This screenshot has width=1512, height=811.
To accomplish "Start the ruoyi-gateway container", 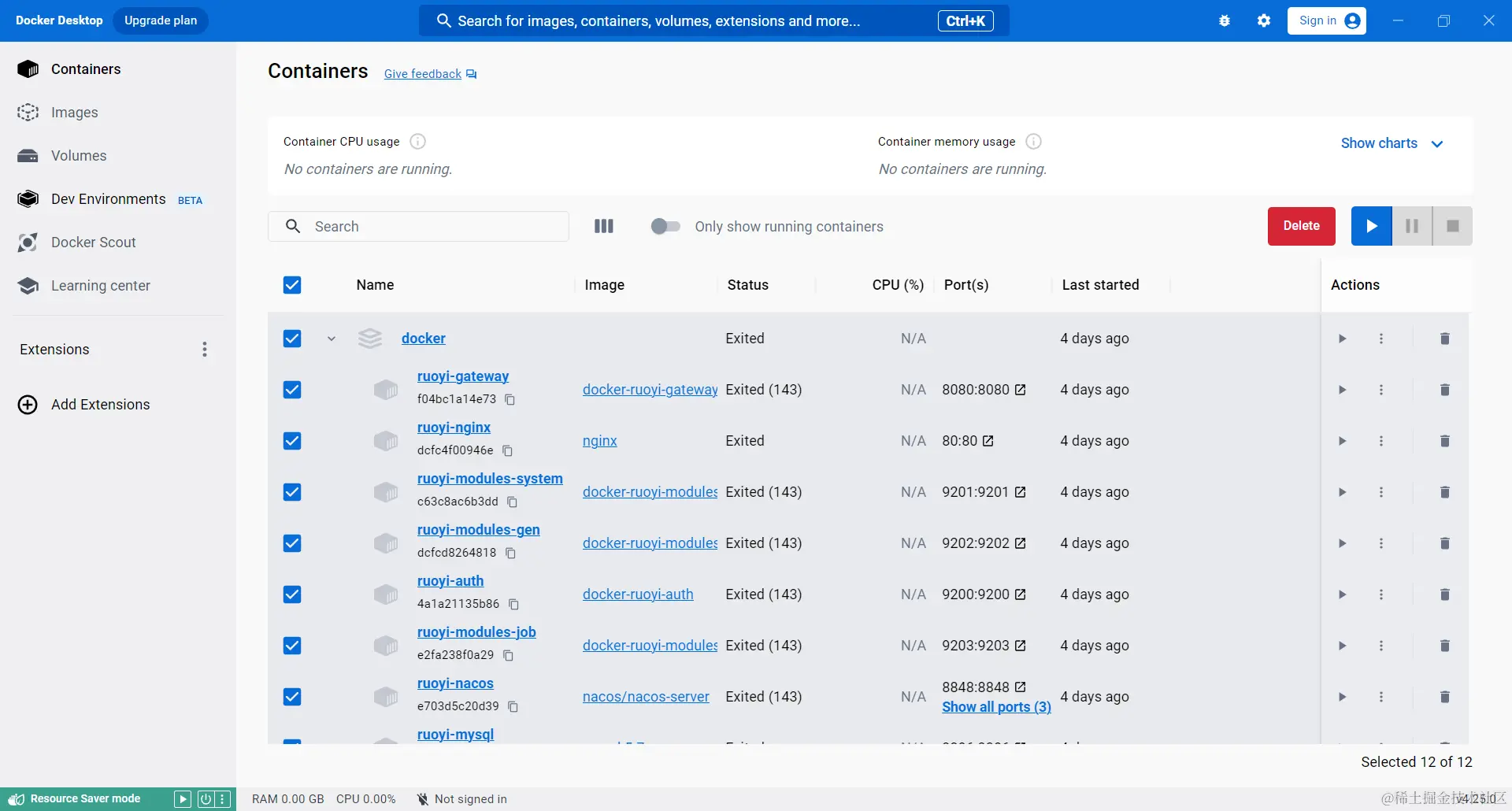I will [1342, 390].
